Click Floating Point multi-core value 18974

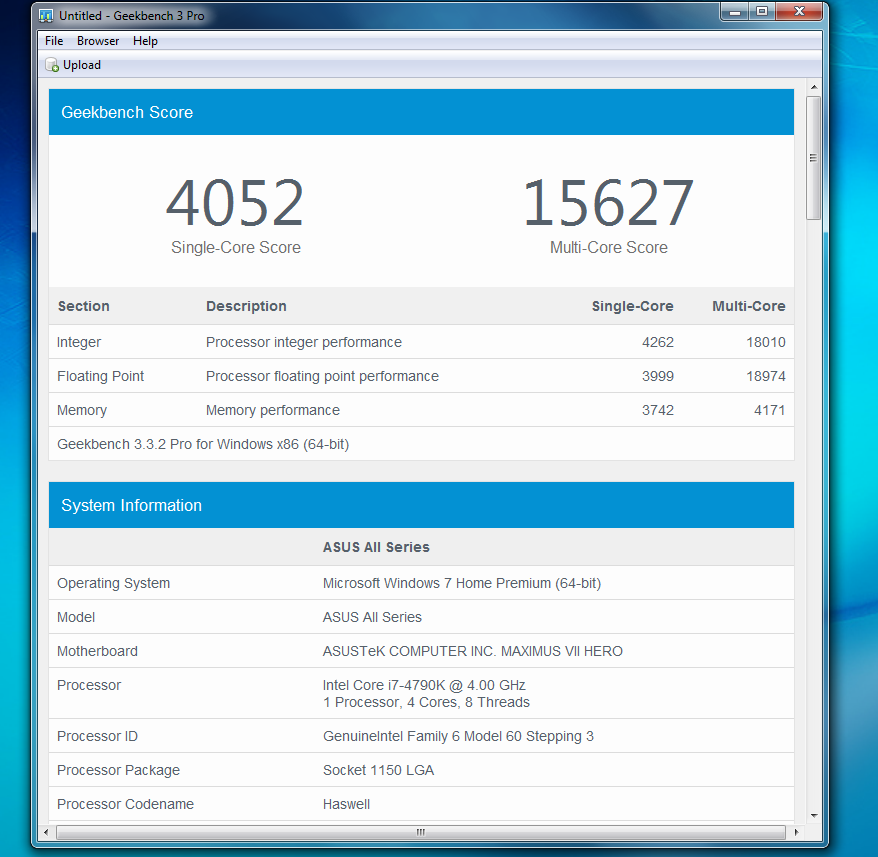point(766,376)
